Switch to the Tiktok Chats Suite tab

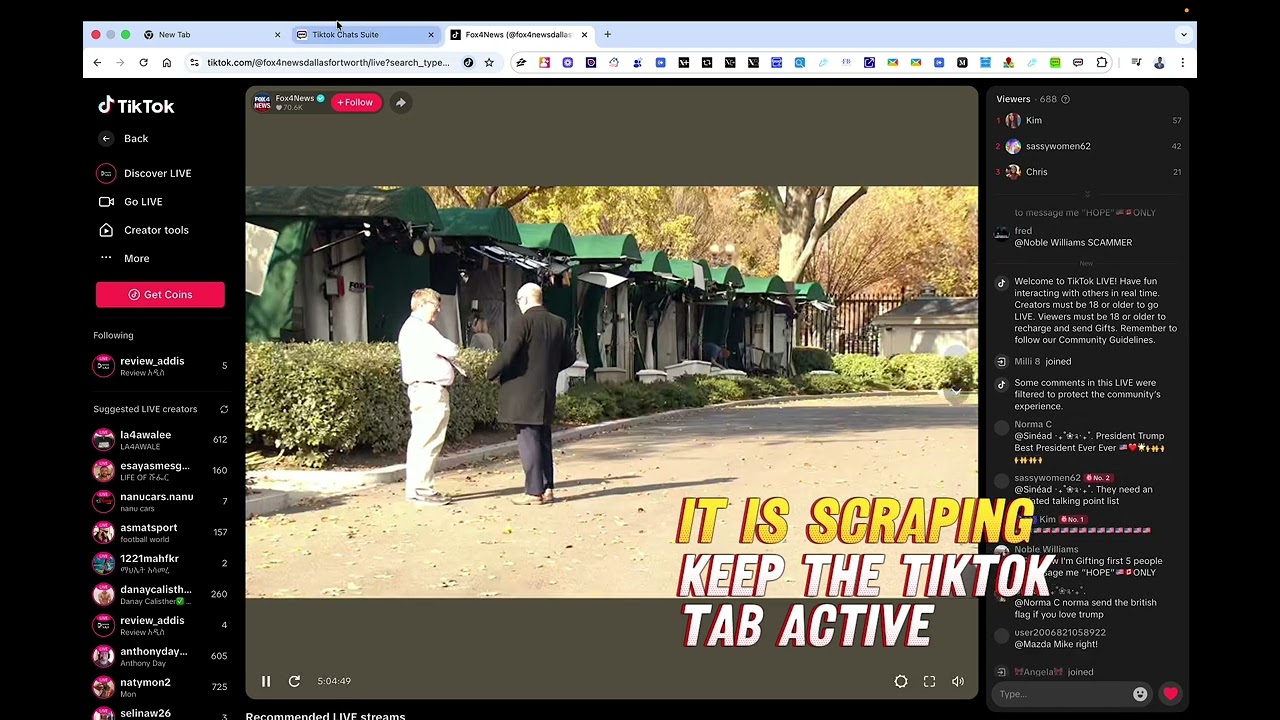pyautogui.click(x=365, y=35)
